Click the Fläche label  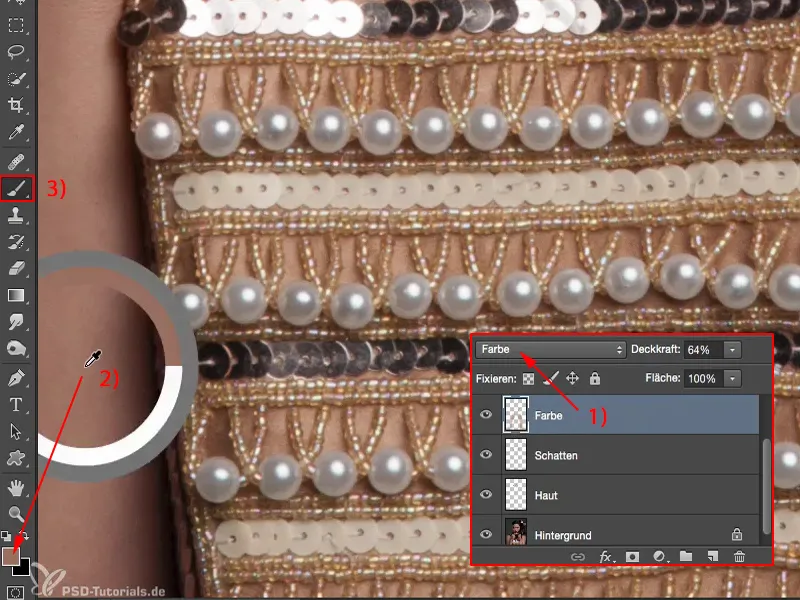pos(663,378)
